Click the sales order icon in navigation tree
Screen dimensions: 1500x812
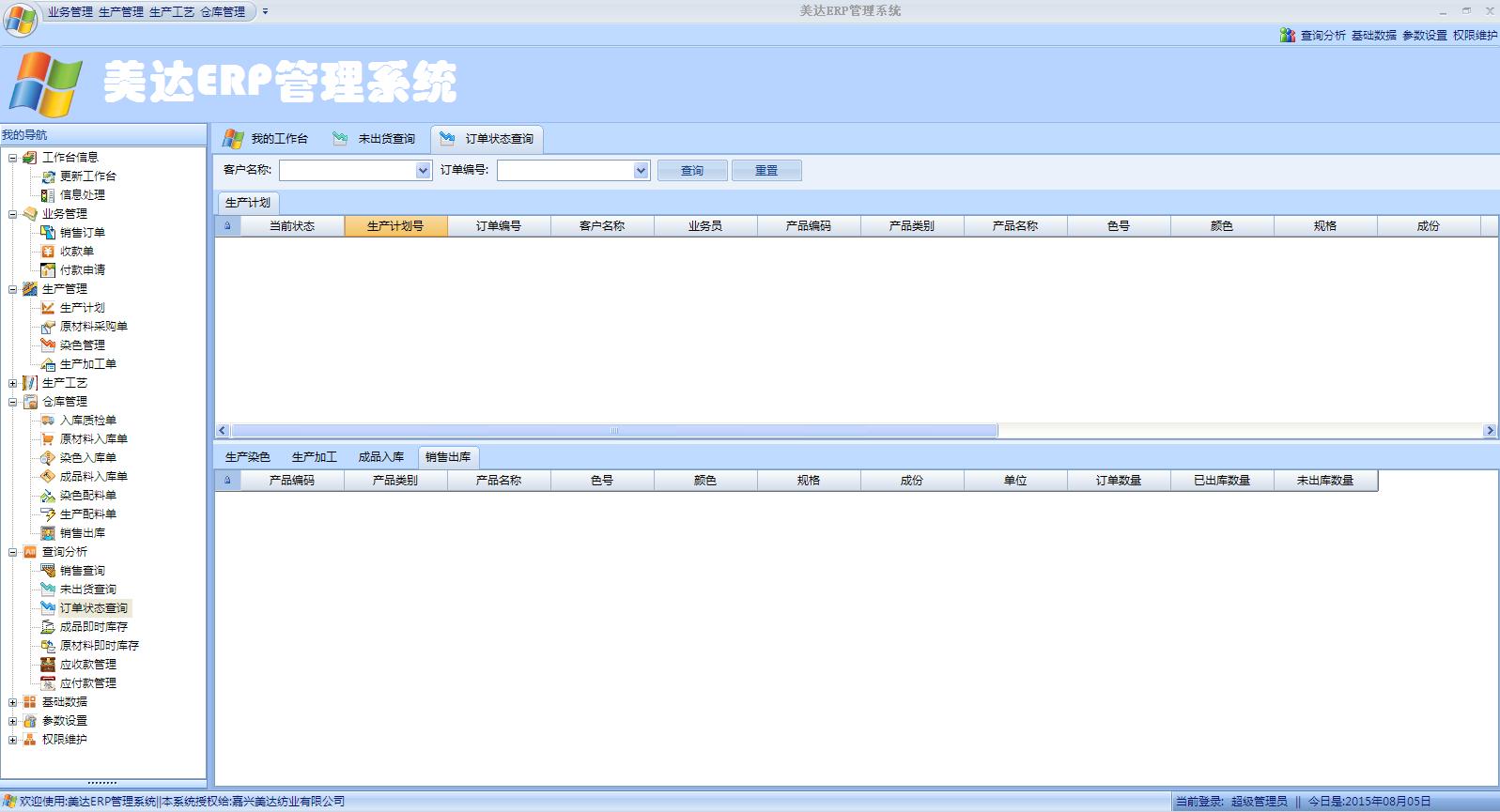click(48, 233)
